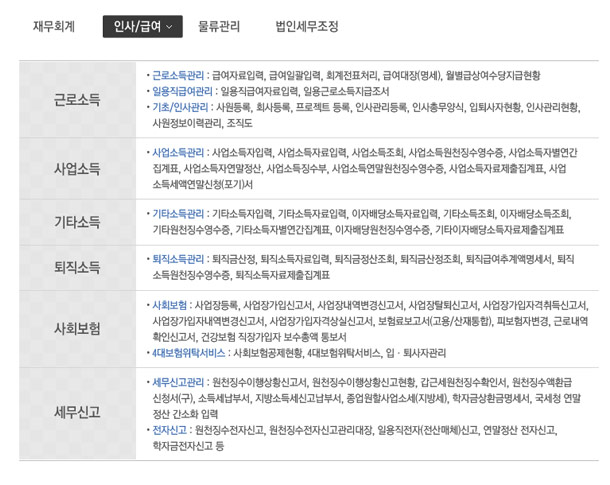Image resolution: width=610 pixels, height=485 pixels.
Task: Click the text 일용근로소득지급조서
Action: tap(346, 91)
